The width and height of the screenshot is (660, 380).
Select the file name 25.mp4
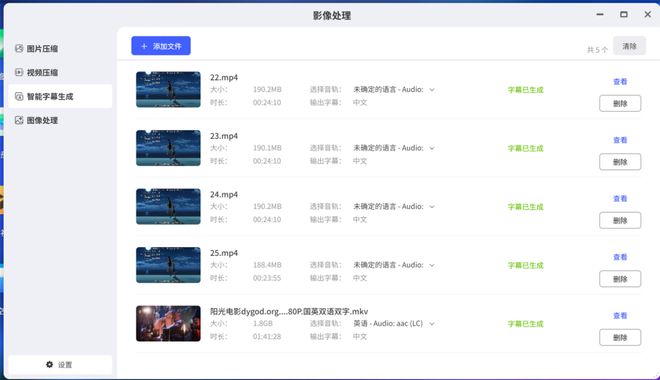tap(224, 253)
